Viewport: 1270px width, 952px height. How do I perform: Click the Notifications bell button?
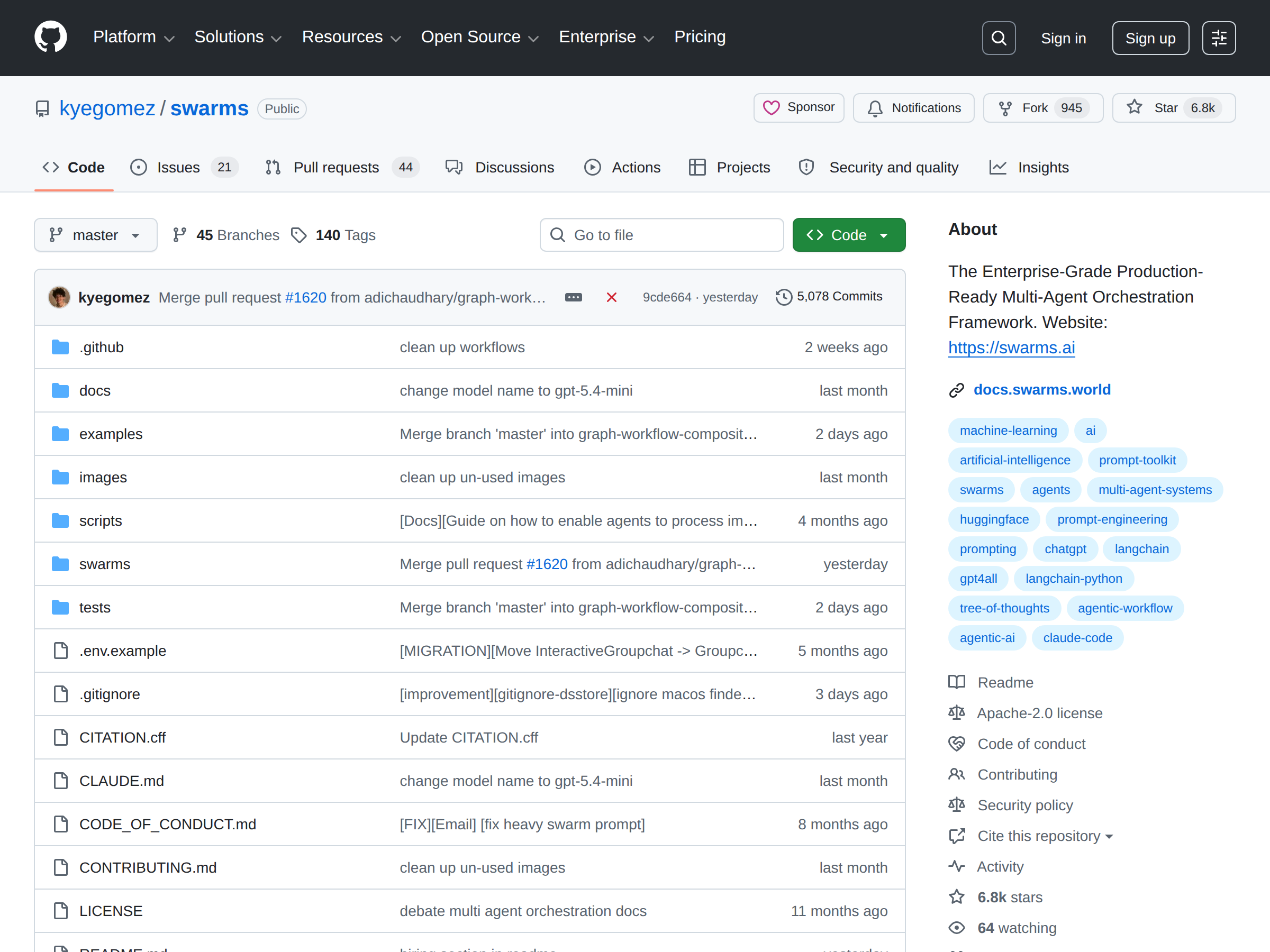[913, 107]
